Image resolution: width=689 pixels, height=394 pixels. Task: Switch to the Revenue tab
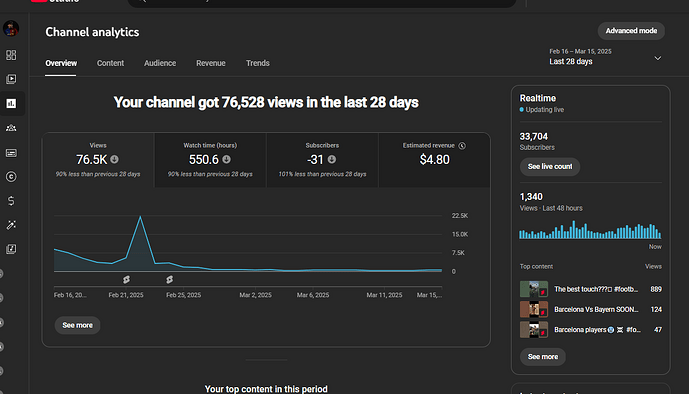[211, 63]
